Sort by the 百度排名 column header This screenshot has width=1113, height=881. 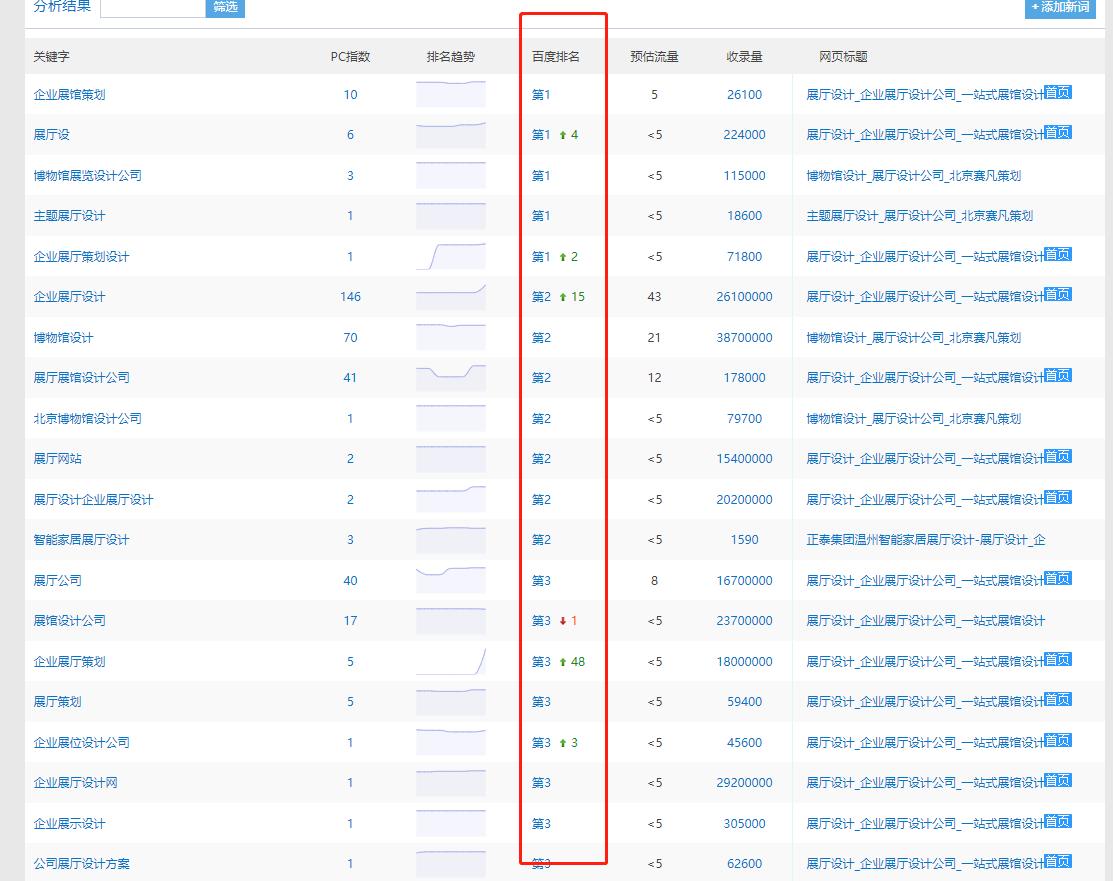click(556, 57)
